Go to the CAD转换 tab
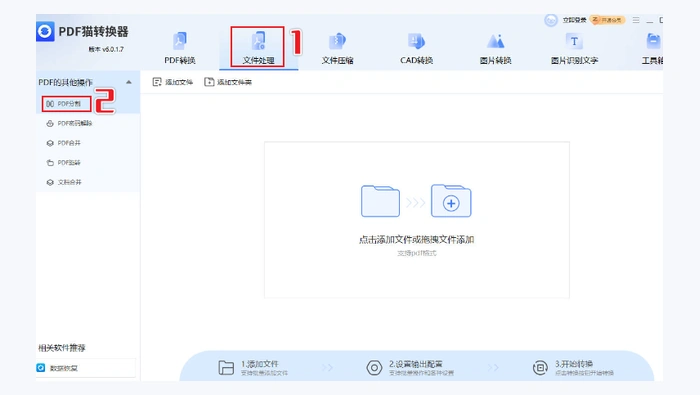700x395 pixels. pyautogui.click(x=416, y=48)
